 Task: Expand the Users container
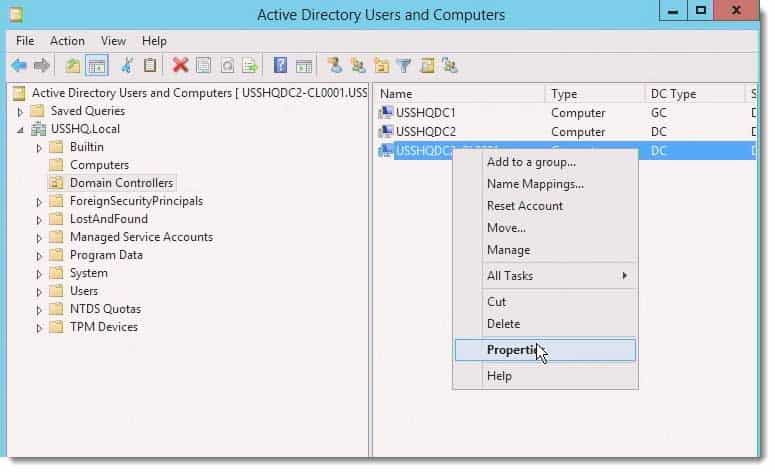(x=39, y=292)
